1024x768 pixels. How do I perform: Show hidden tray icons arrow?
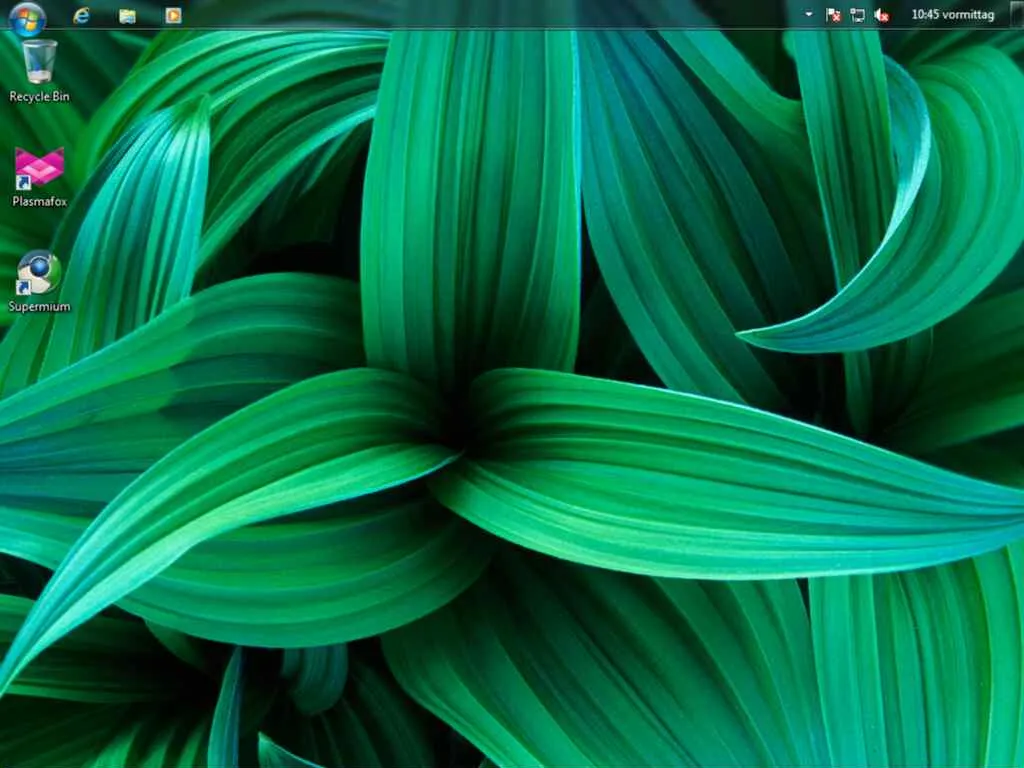pos(808,14)
